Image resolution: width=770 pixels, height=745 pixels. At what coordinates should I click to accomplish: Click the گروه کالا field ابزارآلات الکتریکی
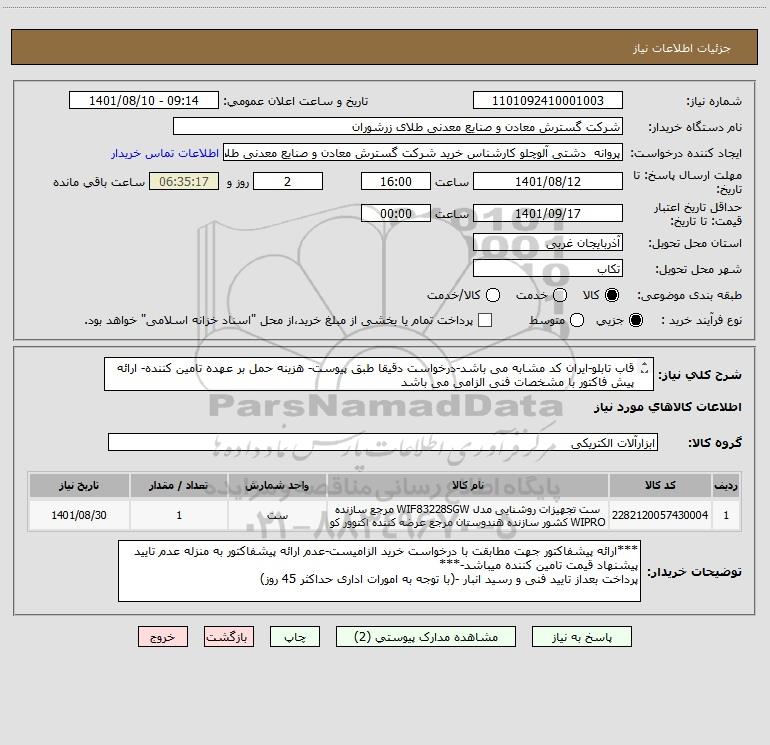[x=383, y=442]
